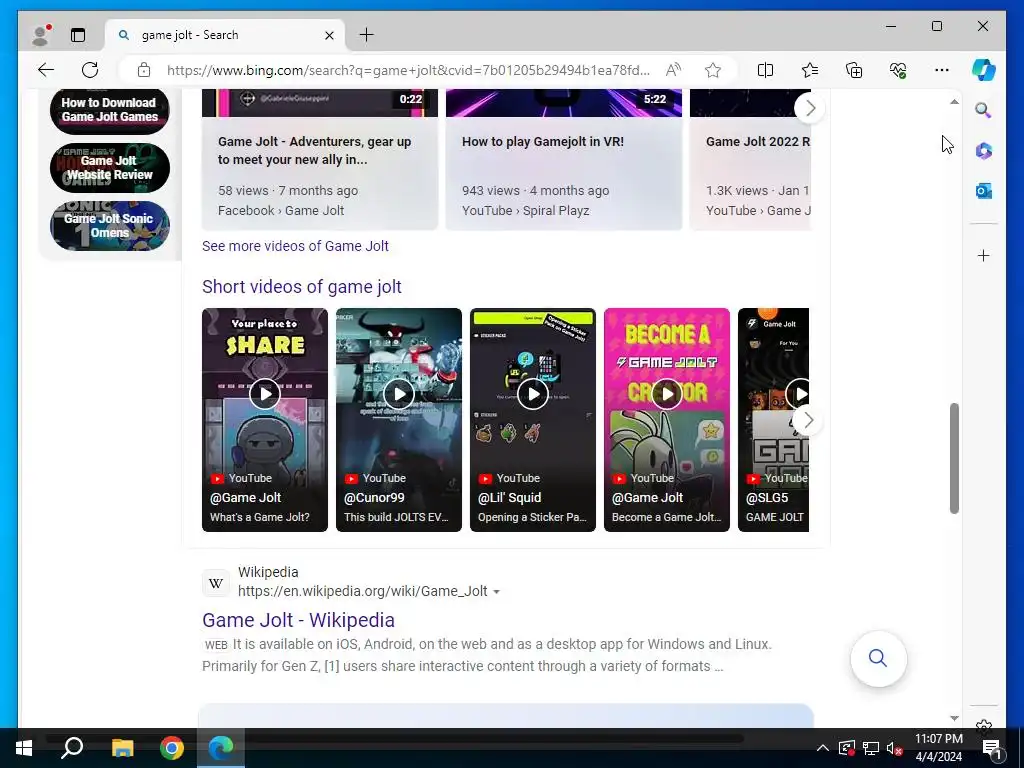Select Game Jolt Sonic Omens chip
The width and height of the screenshot is (1024, 768).
[x=110, y=226]
